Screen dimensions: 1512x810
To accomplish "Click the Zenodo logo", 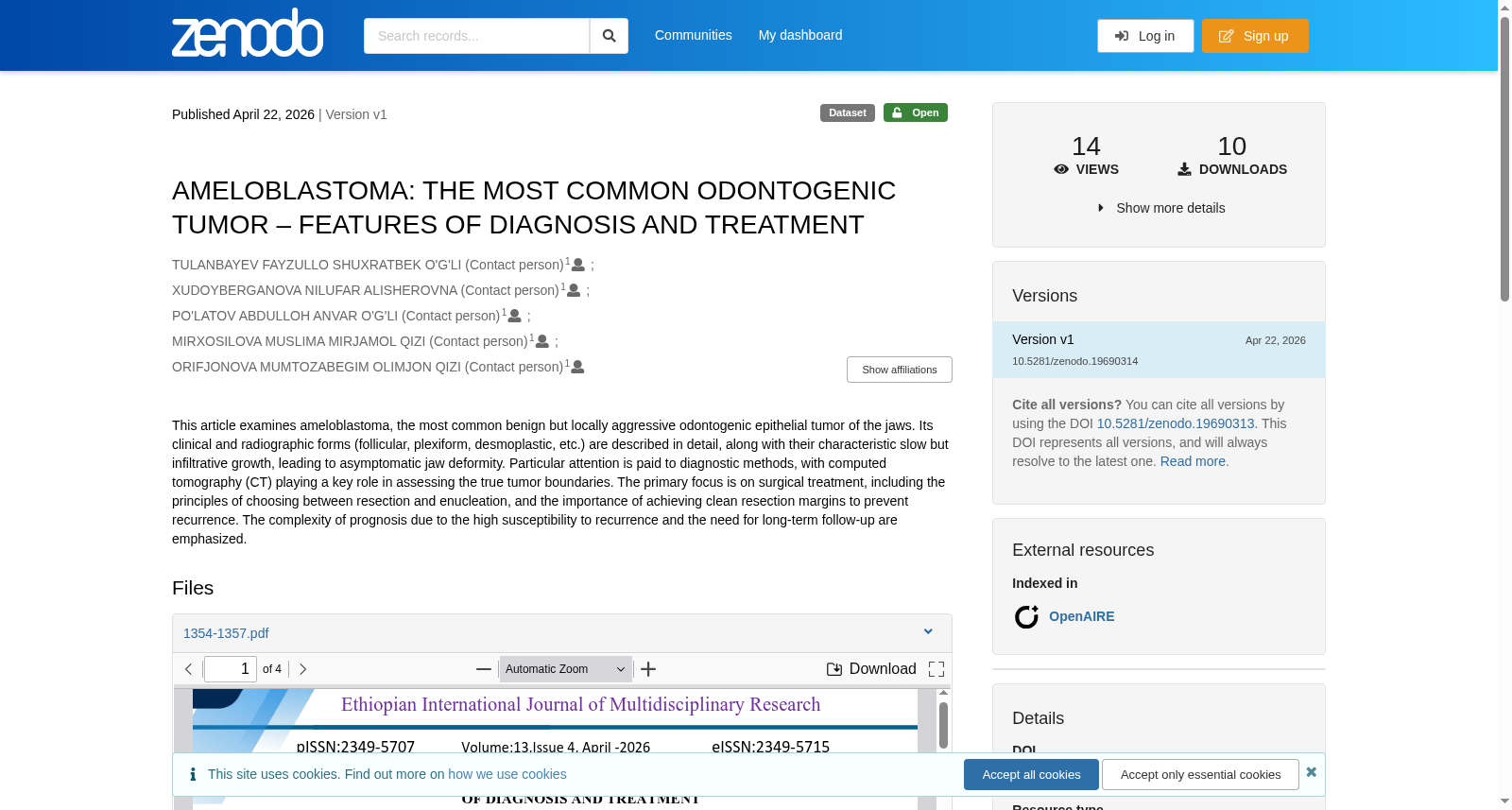I will (248, 33).
